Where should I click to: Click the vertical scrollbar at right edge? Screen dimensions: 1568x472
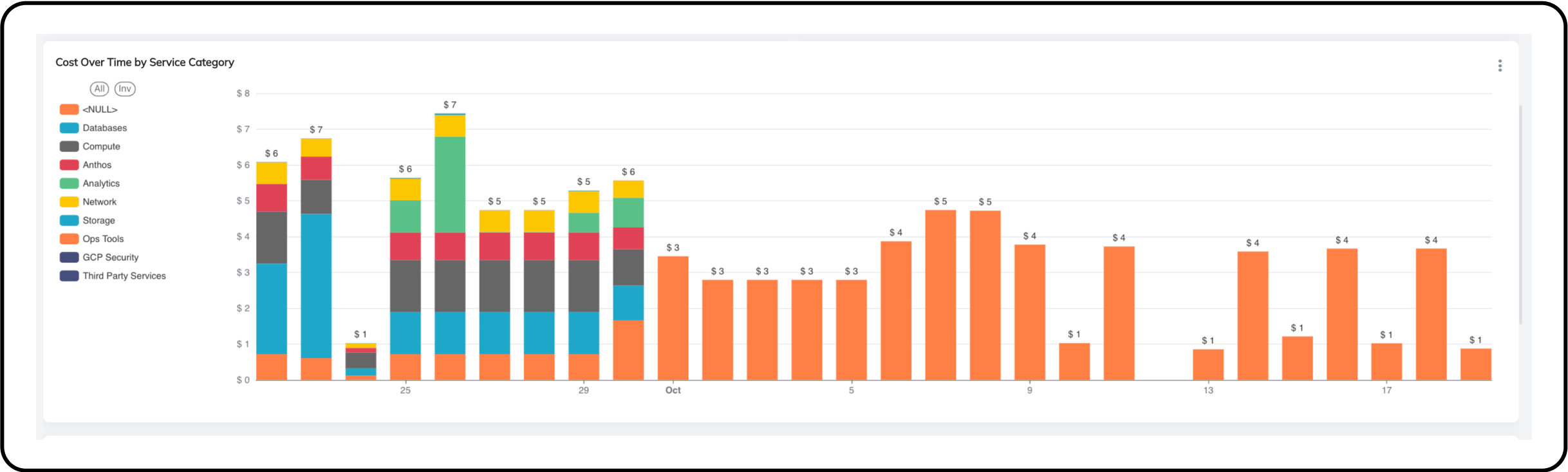[1520, 214]
